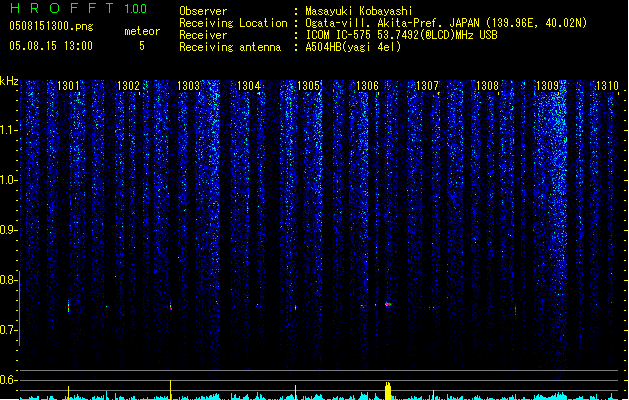Click the 0.6 kHz axis label
Screen dimensions: 629x400
(x=8, y=380)
